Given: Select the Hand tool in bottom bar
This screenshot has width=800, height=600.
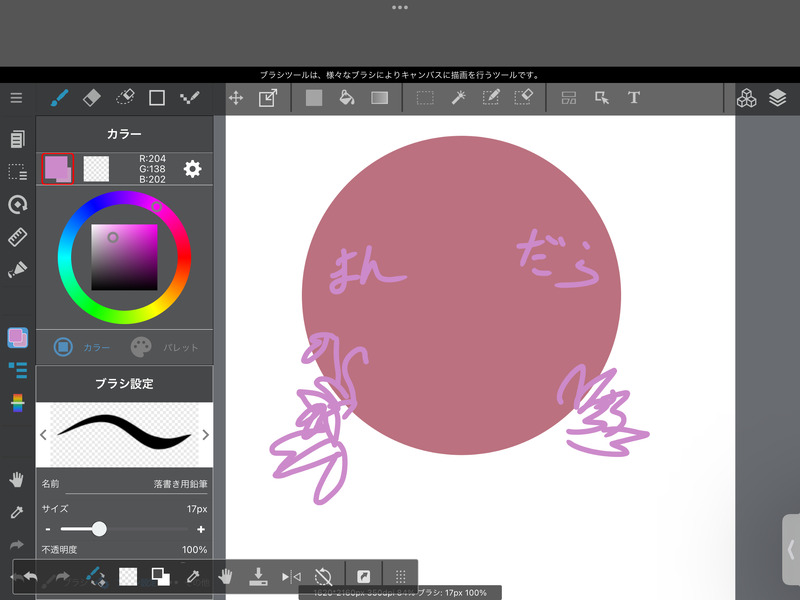Looking at the screenshot, I should coord(226,577).
